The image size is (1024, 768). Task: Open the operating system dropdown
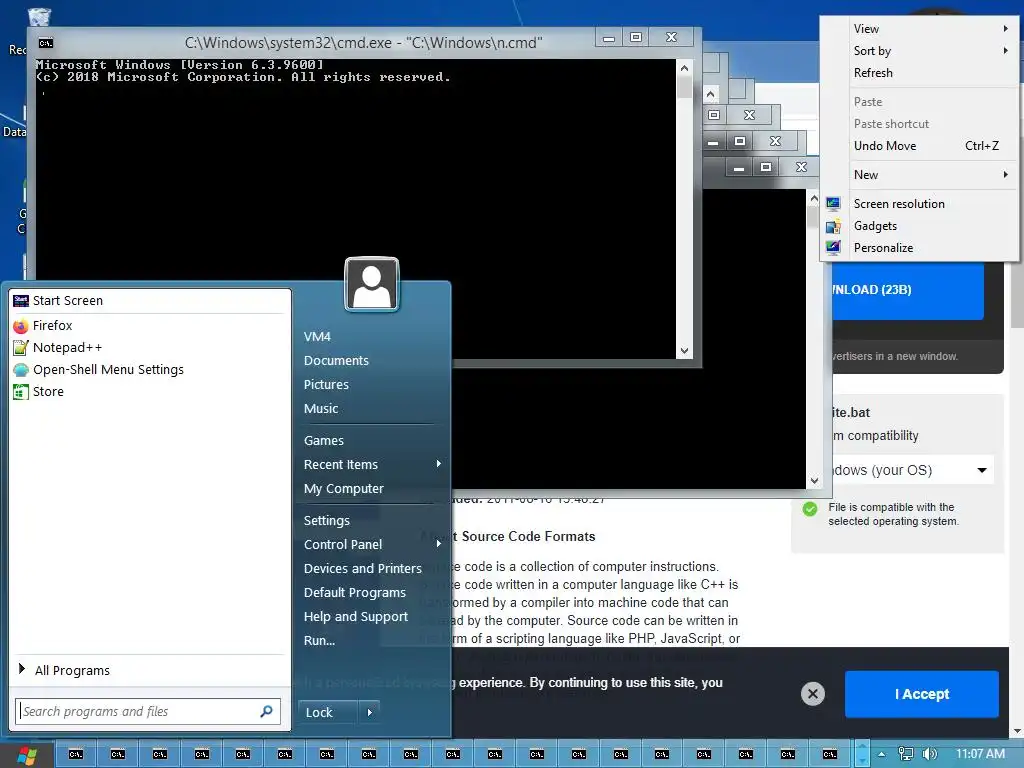(912, 470)
